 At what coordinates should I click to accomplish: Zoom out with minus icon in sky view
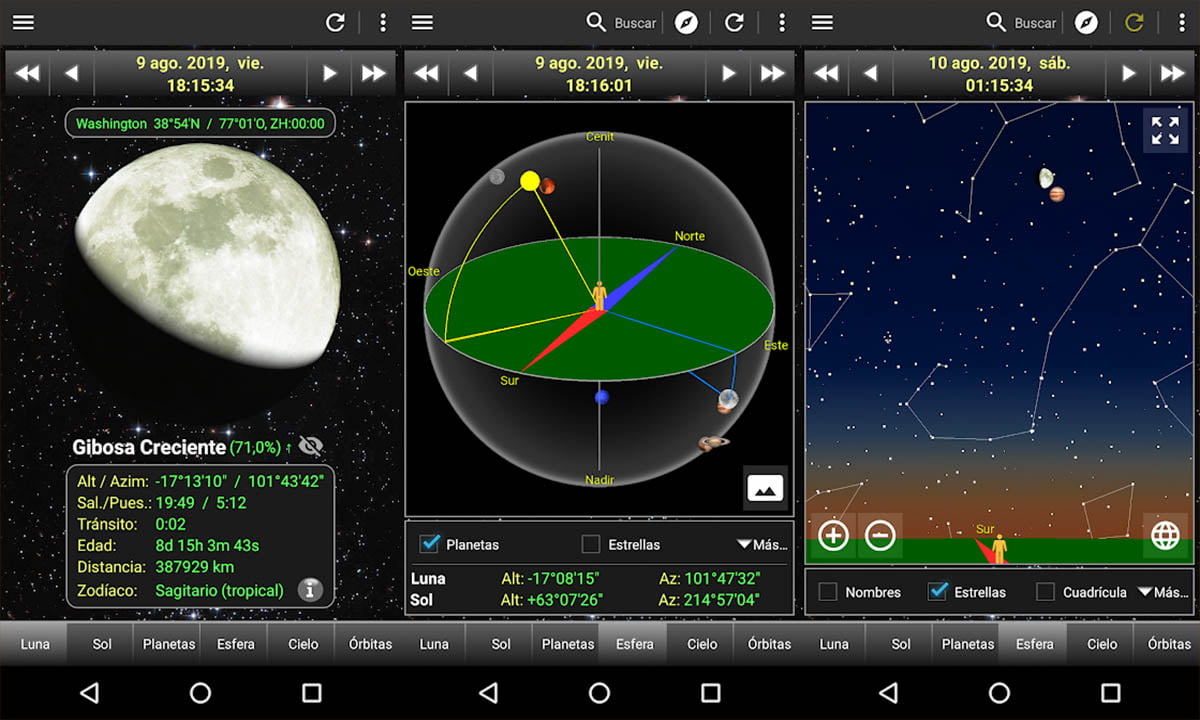[880, 536]
